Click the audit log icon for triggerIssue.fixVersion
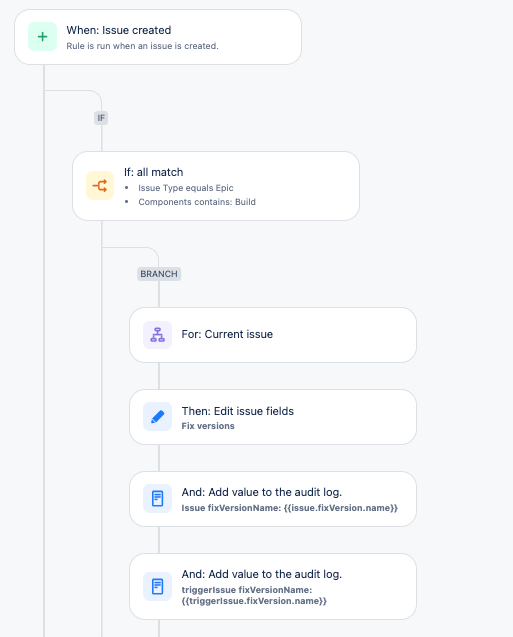Image resolution: width=513 pixels, height=637 pixels. [158, 586]
